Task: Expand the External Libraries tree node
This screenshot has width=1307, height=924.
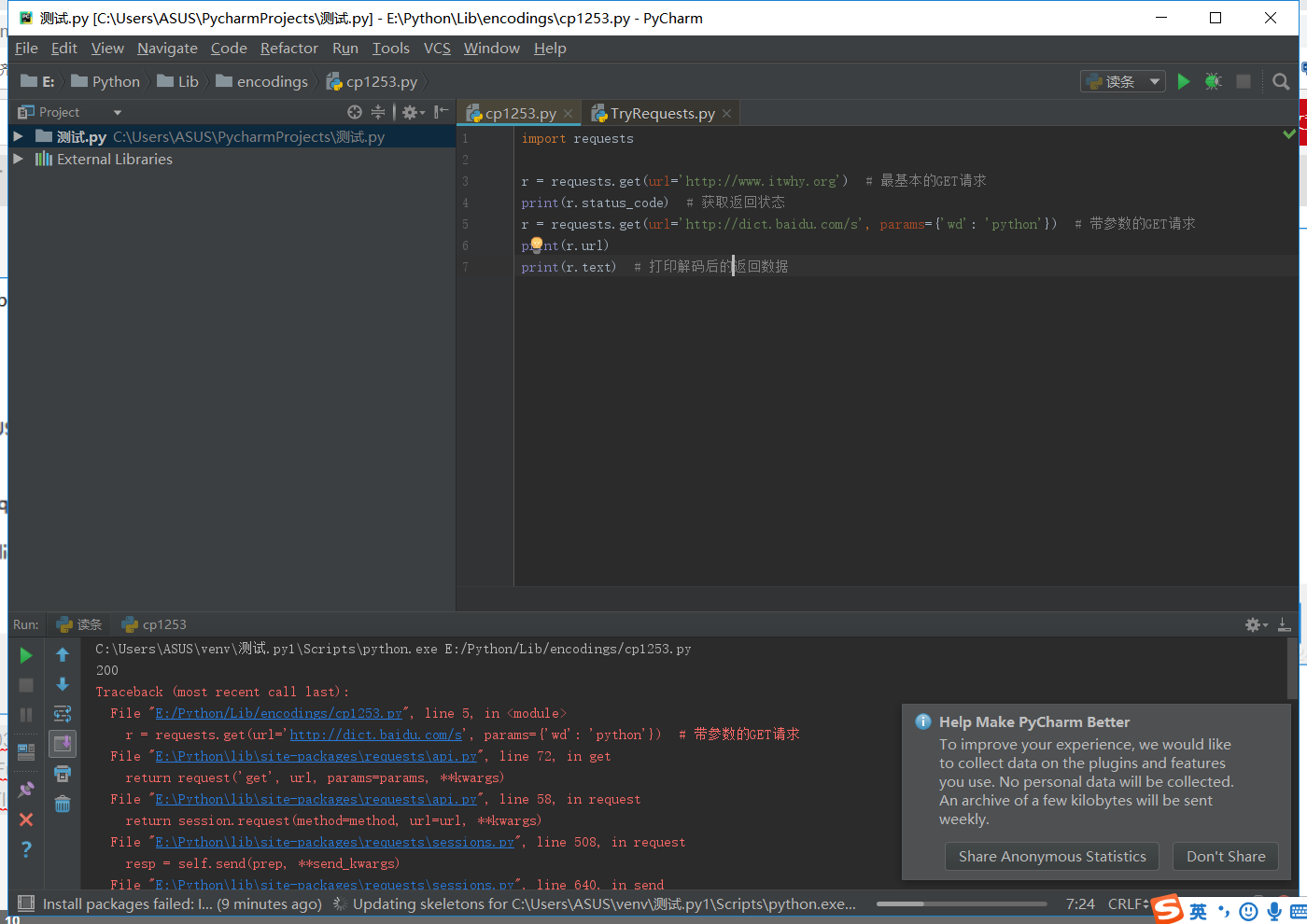Action: pyautogui.click(x=18, y=159)
